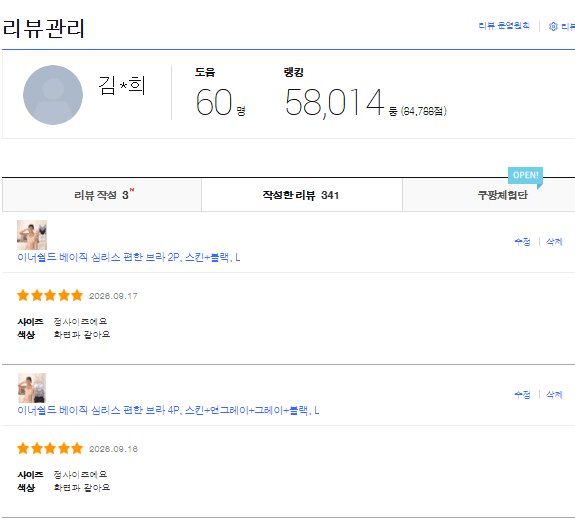
Task: Open the 이너쉴드 브라 2P 스킨+블랙 product link
Action: [129, 257]
